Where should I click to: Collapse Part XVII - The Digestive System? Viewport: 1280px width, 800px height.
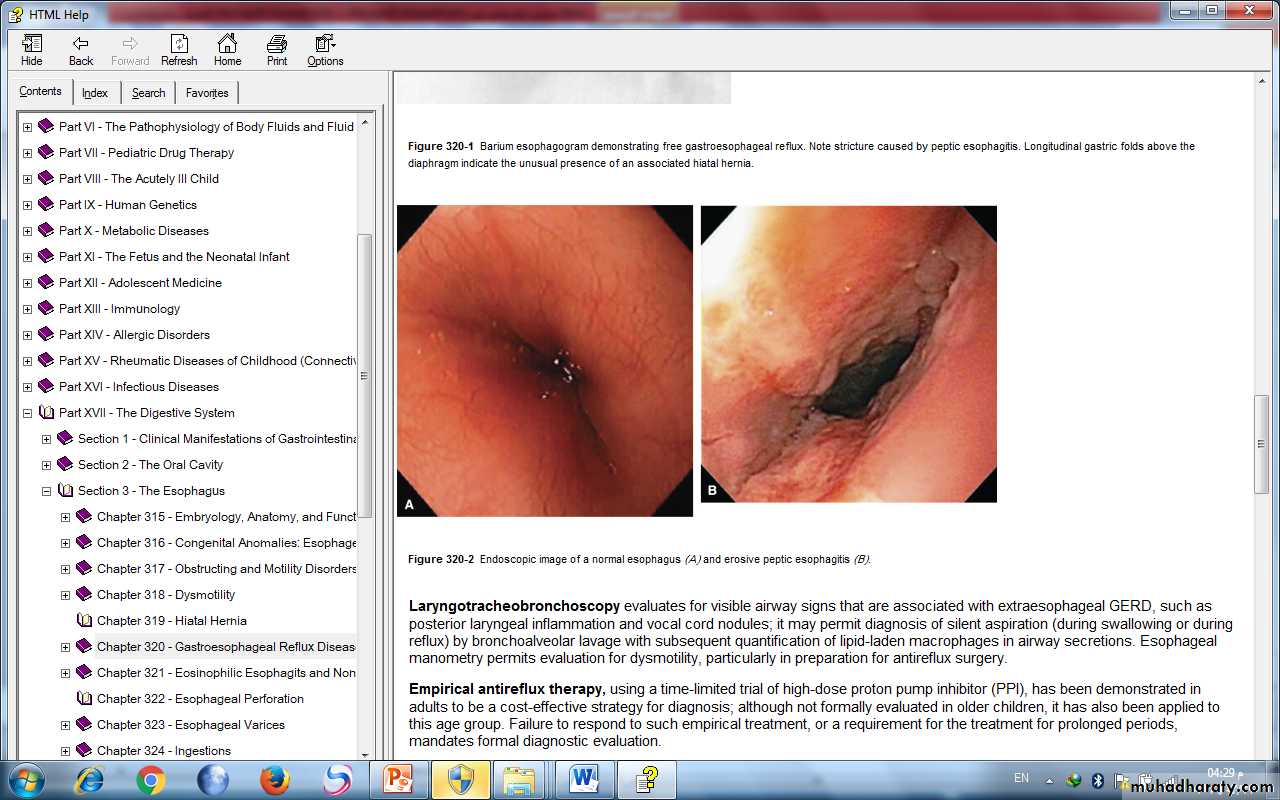coord(27,413)
